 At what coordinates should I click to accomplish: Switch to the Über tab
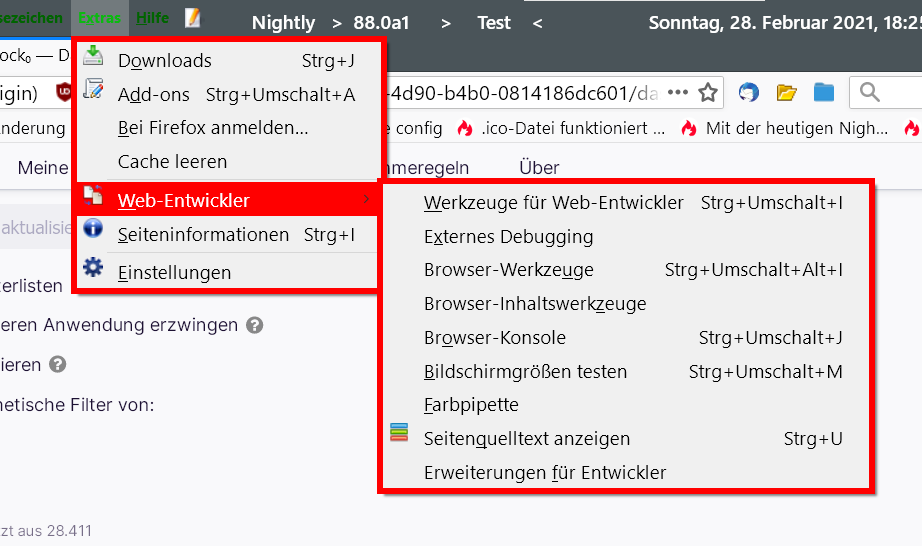click(x=539, y=168)
